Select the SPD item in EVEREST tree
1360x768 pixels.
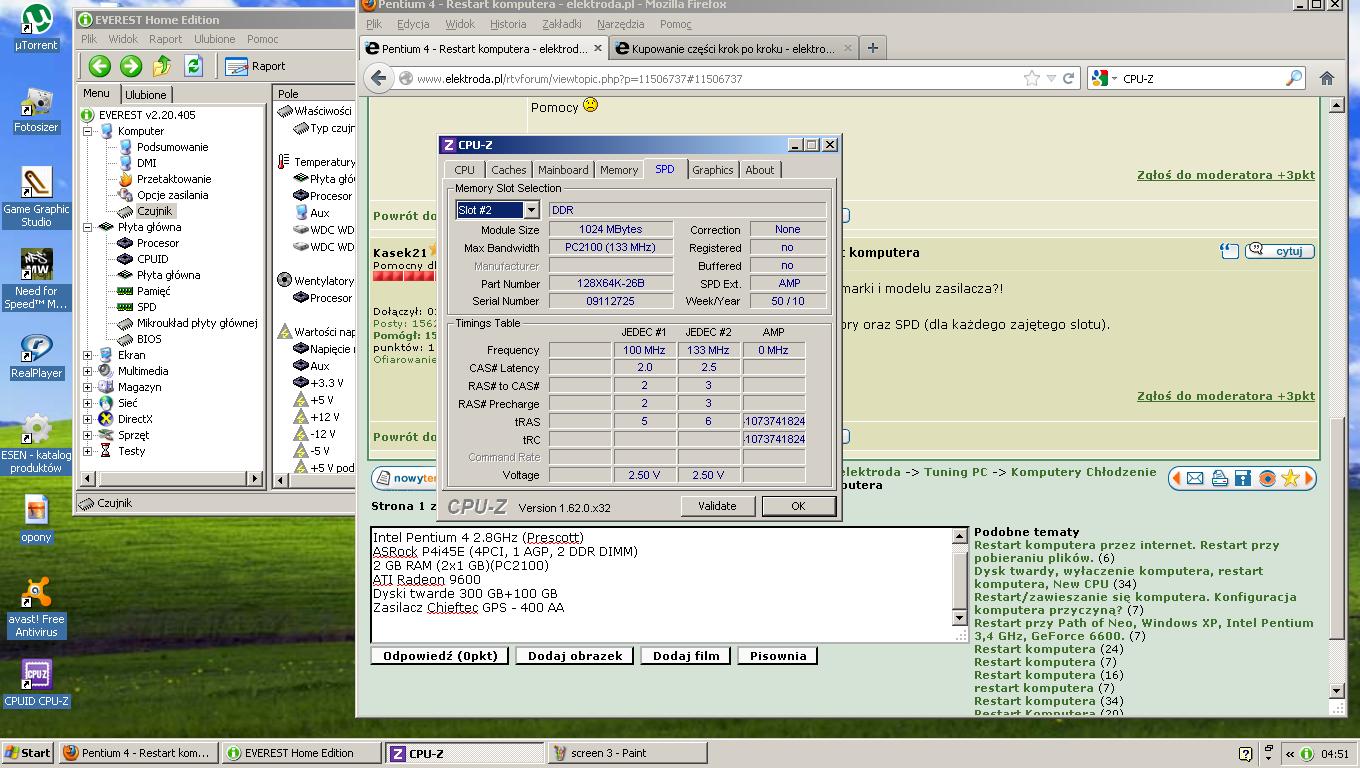pyautogui.click(x=146, y=307)
